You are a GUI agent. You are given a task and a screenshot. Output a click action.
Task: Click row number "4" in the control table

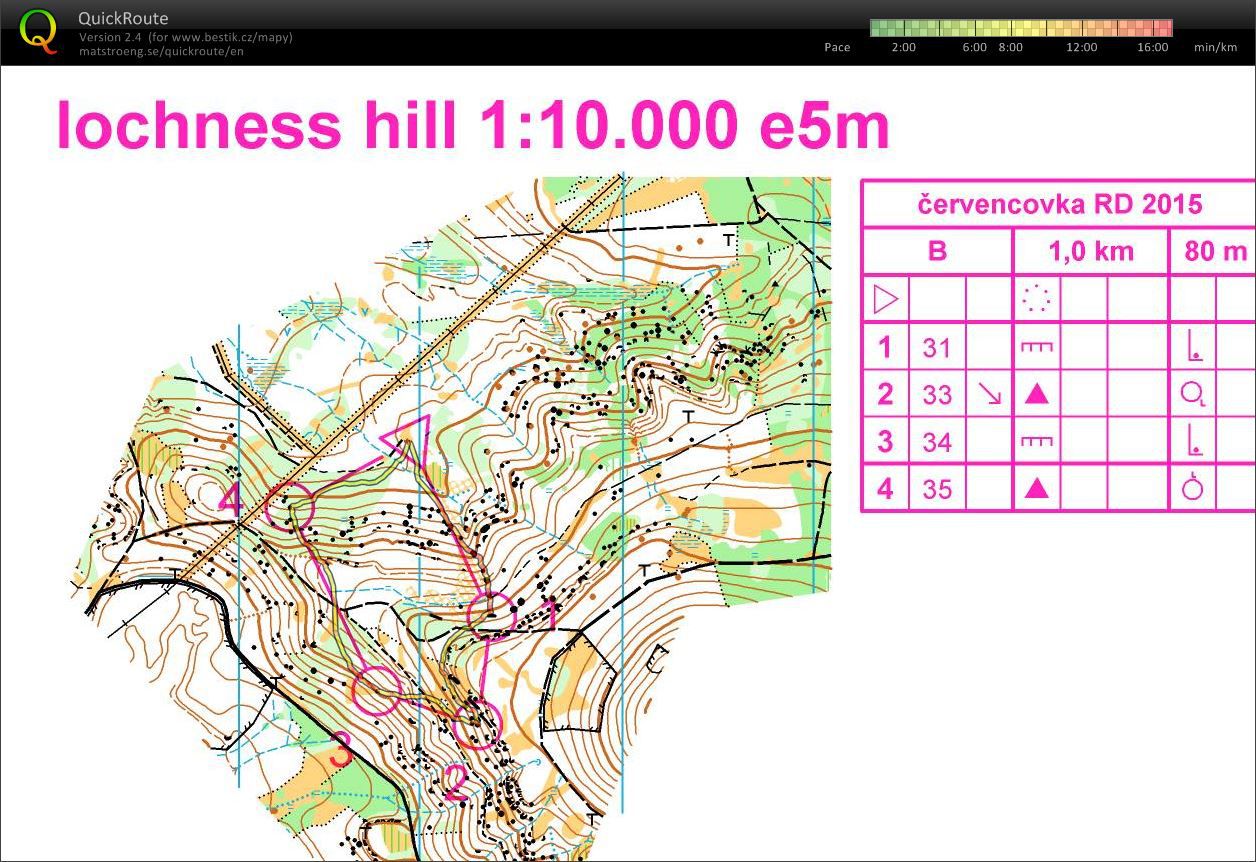coord(884,489)
